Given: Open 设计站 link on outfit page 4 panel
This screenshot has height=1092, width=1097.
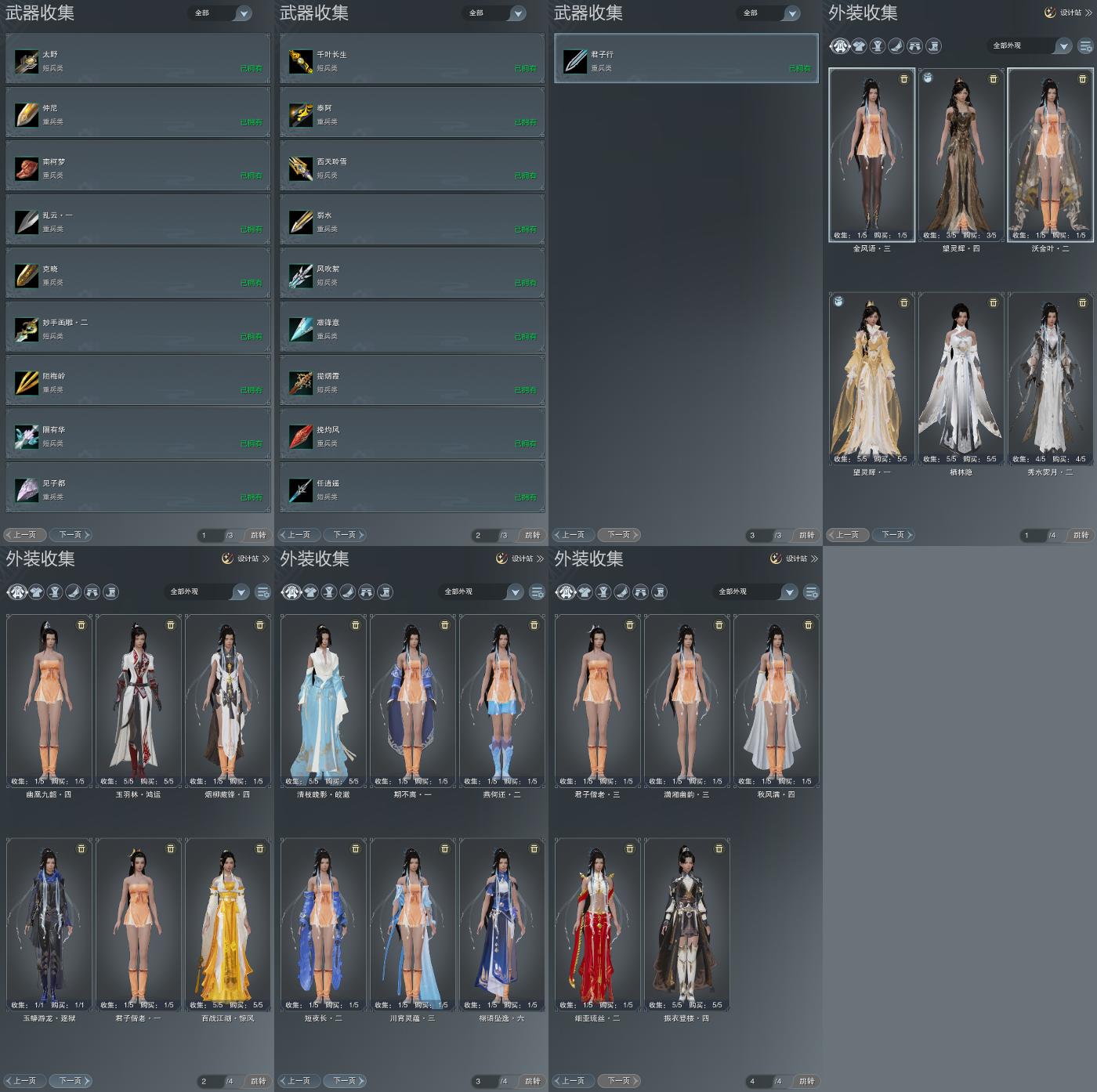Looking at the screenshot, I should 794,559.
